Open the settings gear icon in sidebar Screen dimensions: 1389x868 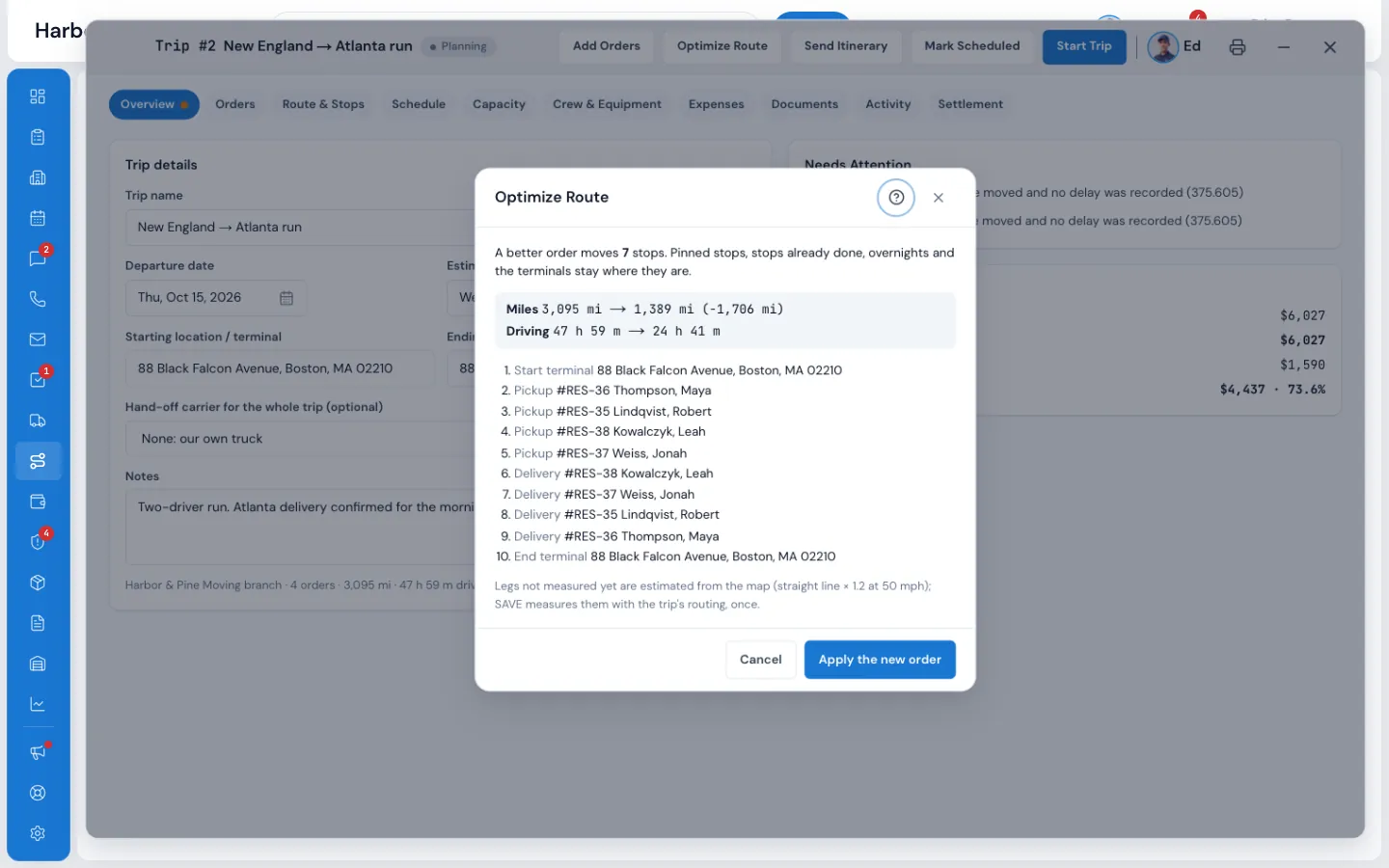pyautogui.click(x=38, y=833)
